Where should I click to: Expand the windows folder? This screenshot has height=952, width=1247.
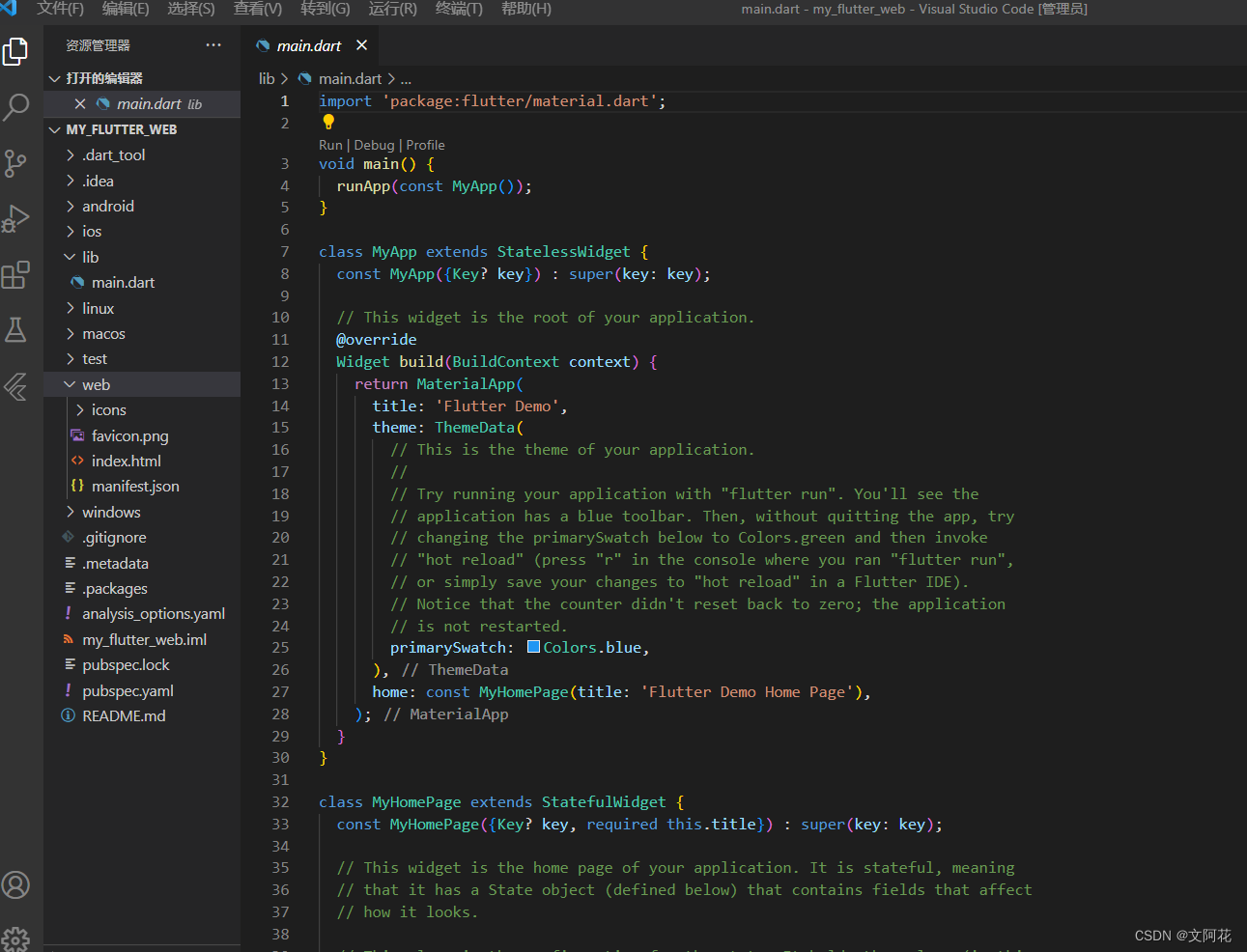point(70,513)
